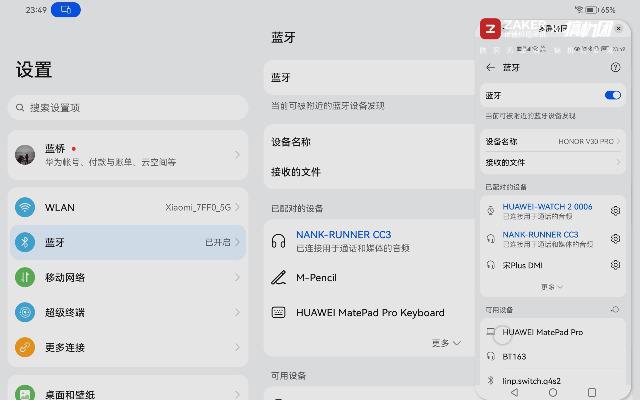This screenshot has width=640, height=400.
Task: Click the green 移动网络 icon
Action: [x=25, y=278]
